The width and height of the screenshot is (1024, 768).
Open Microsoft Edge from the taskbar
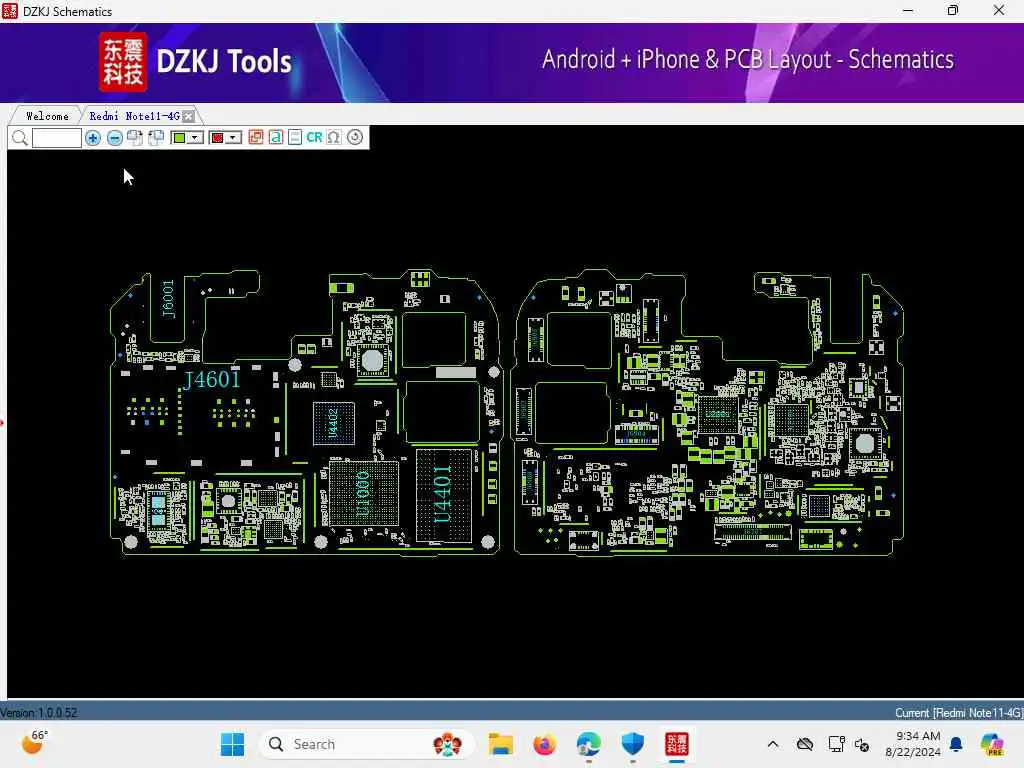tap(588, 744)
